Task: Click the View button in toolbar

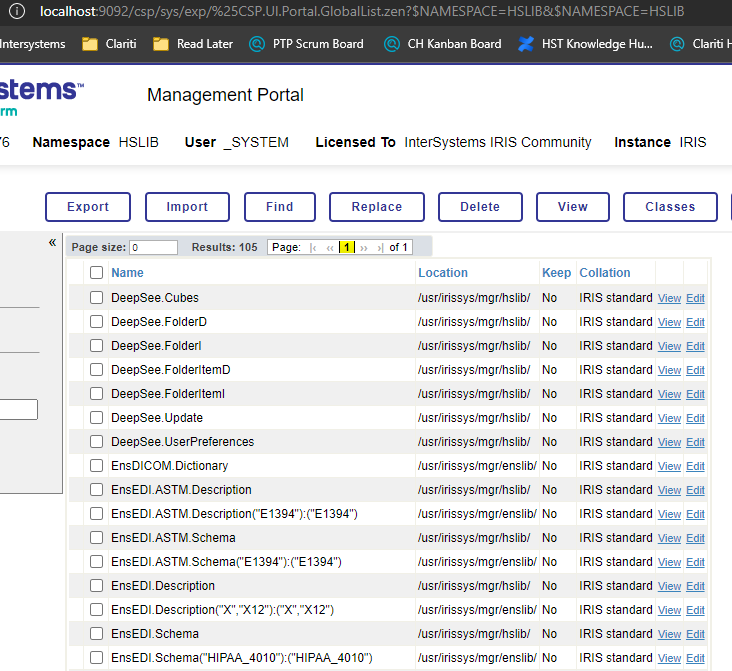Action: coord(573,207)
